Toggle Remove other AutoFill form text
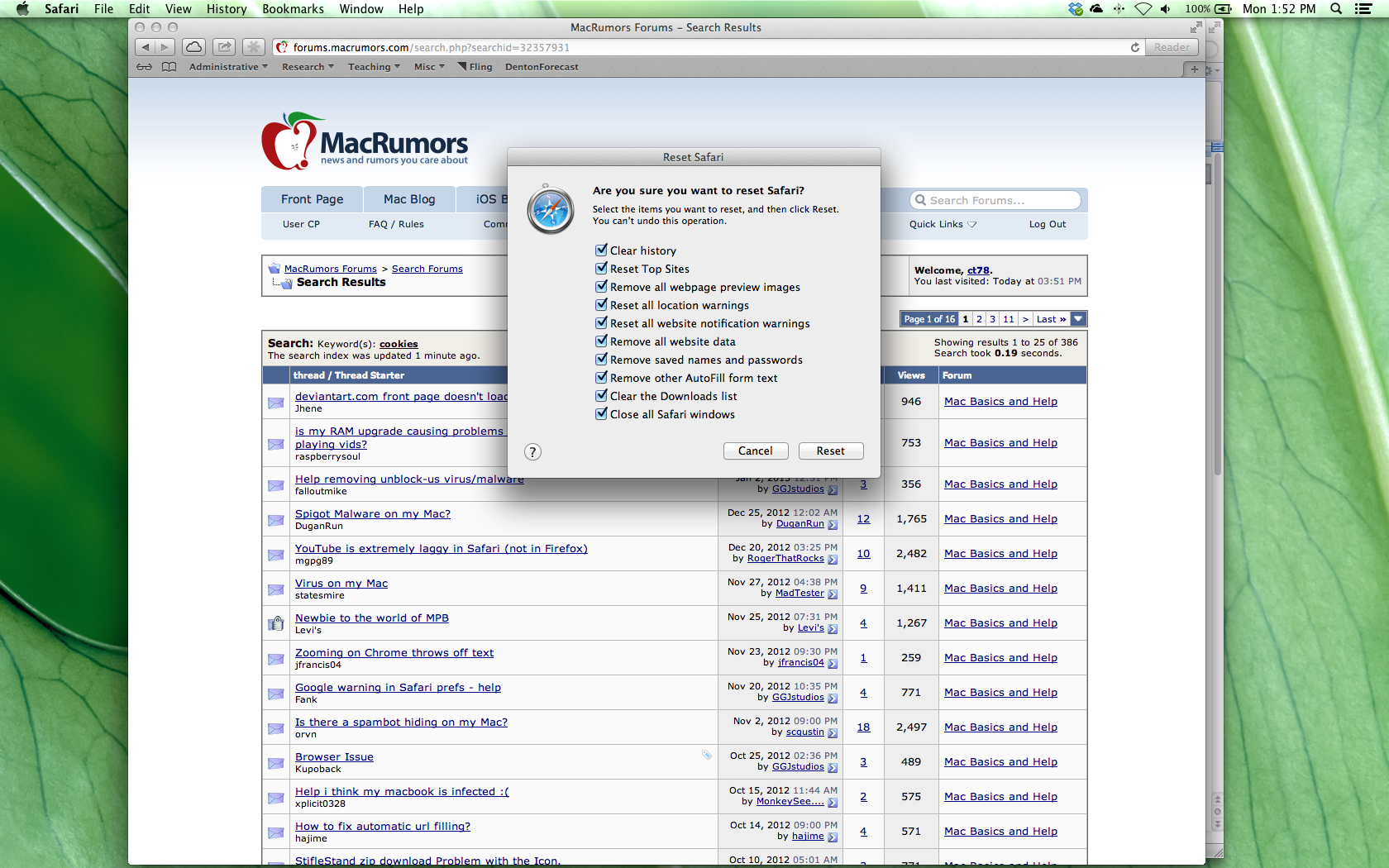 coord(601,377)
